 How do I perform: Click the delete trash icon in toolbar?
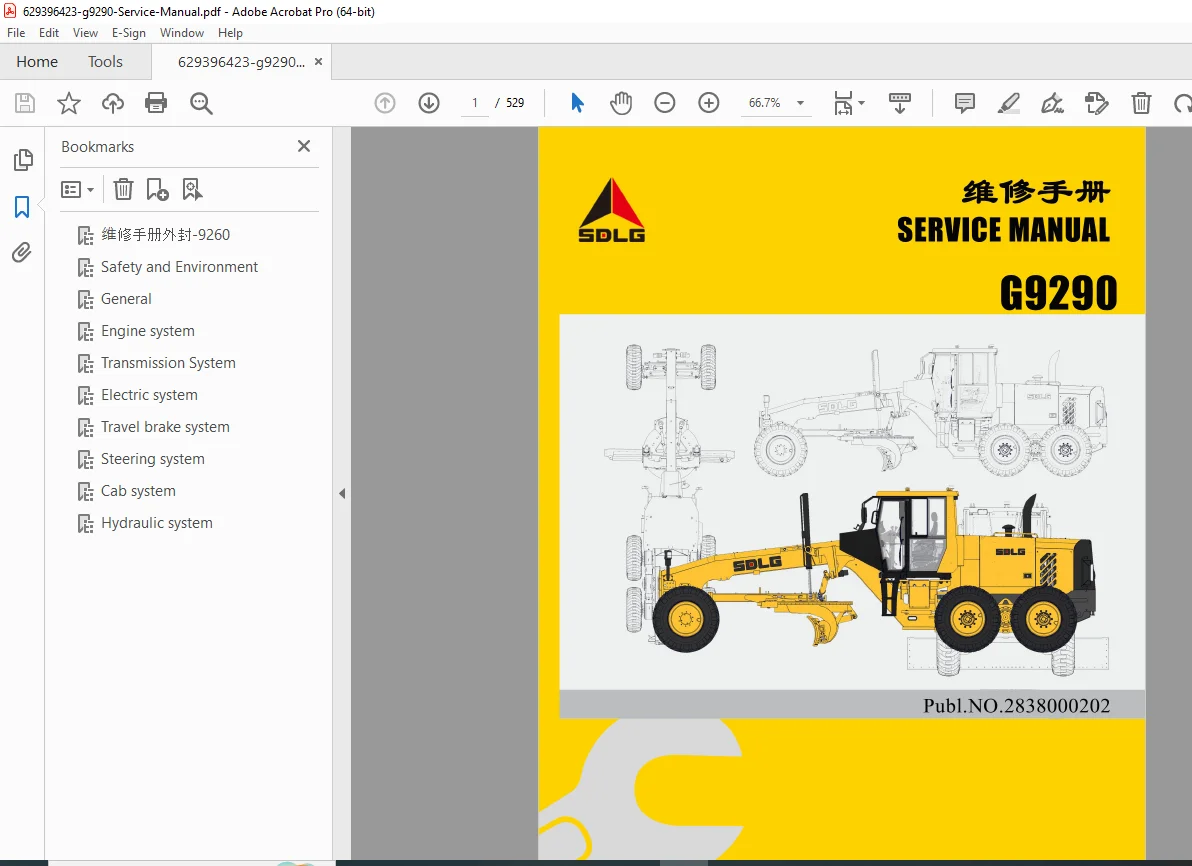pos(1141,103)
